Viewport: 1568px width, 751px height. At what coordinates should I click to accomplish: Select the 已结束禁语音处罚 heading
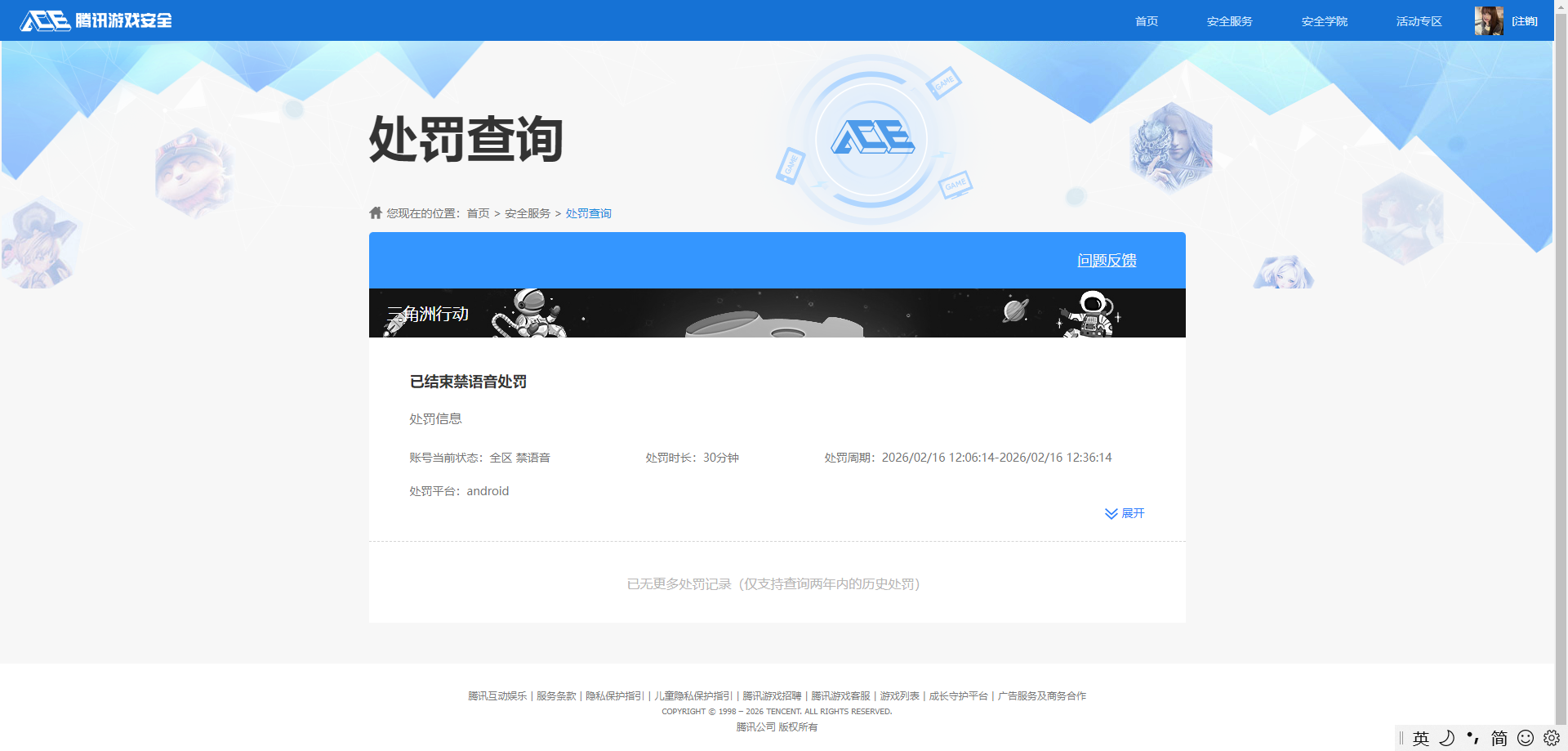tap(468, 382)
